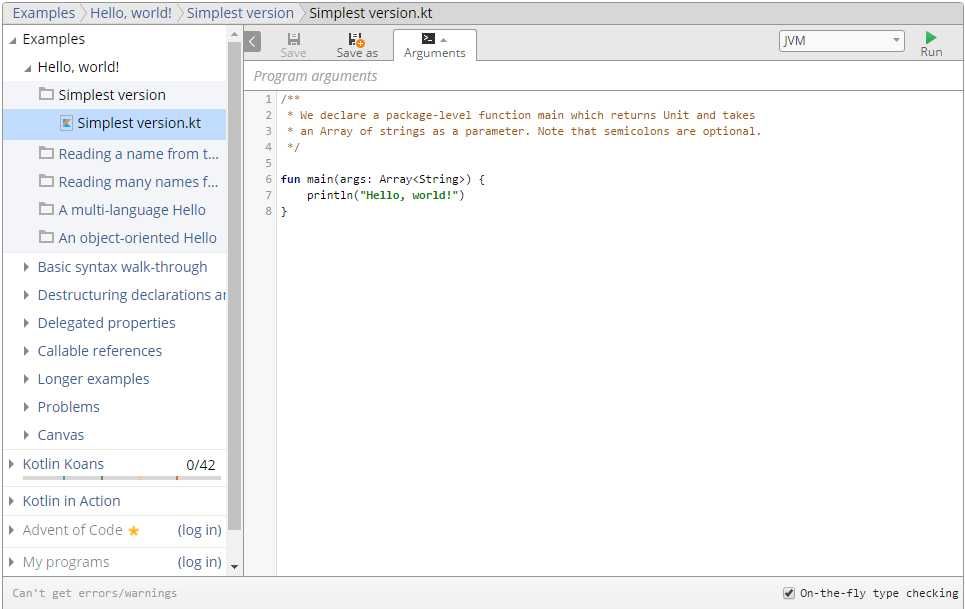Open An object-oriented Hello example
This screenshot has height=609, width=965.
[x=137, y=238]
